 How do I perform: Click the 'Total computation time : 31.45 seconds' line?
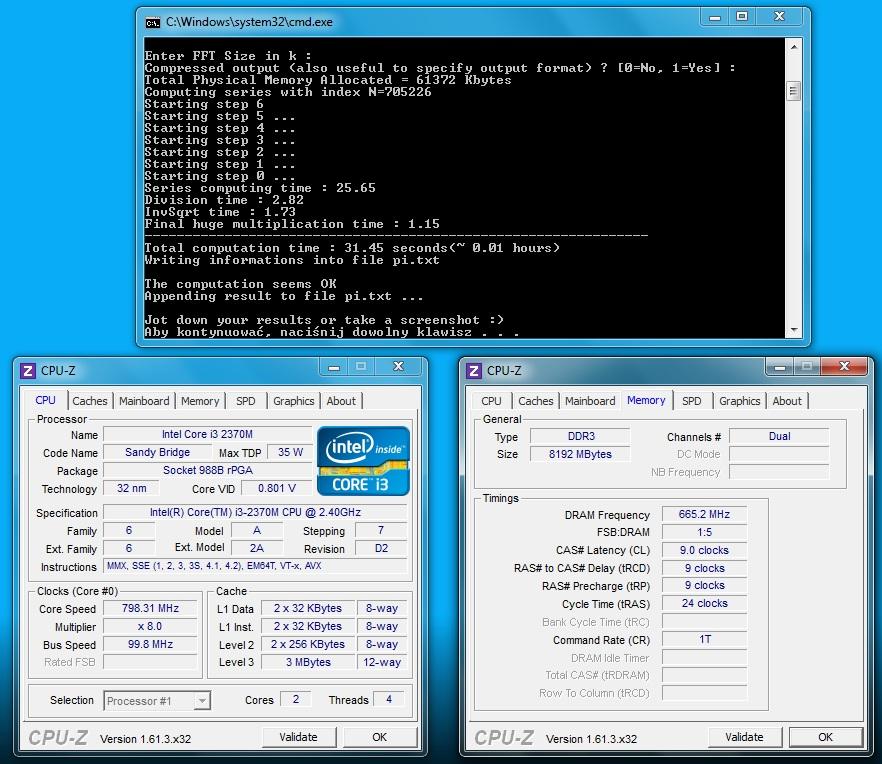tap(352, 248)
